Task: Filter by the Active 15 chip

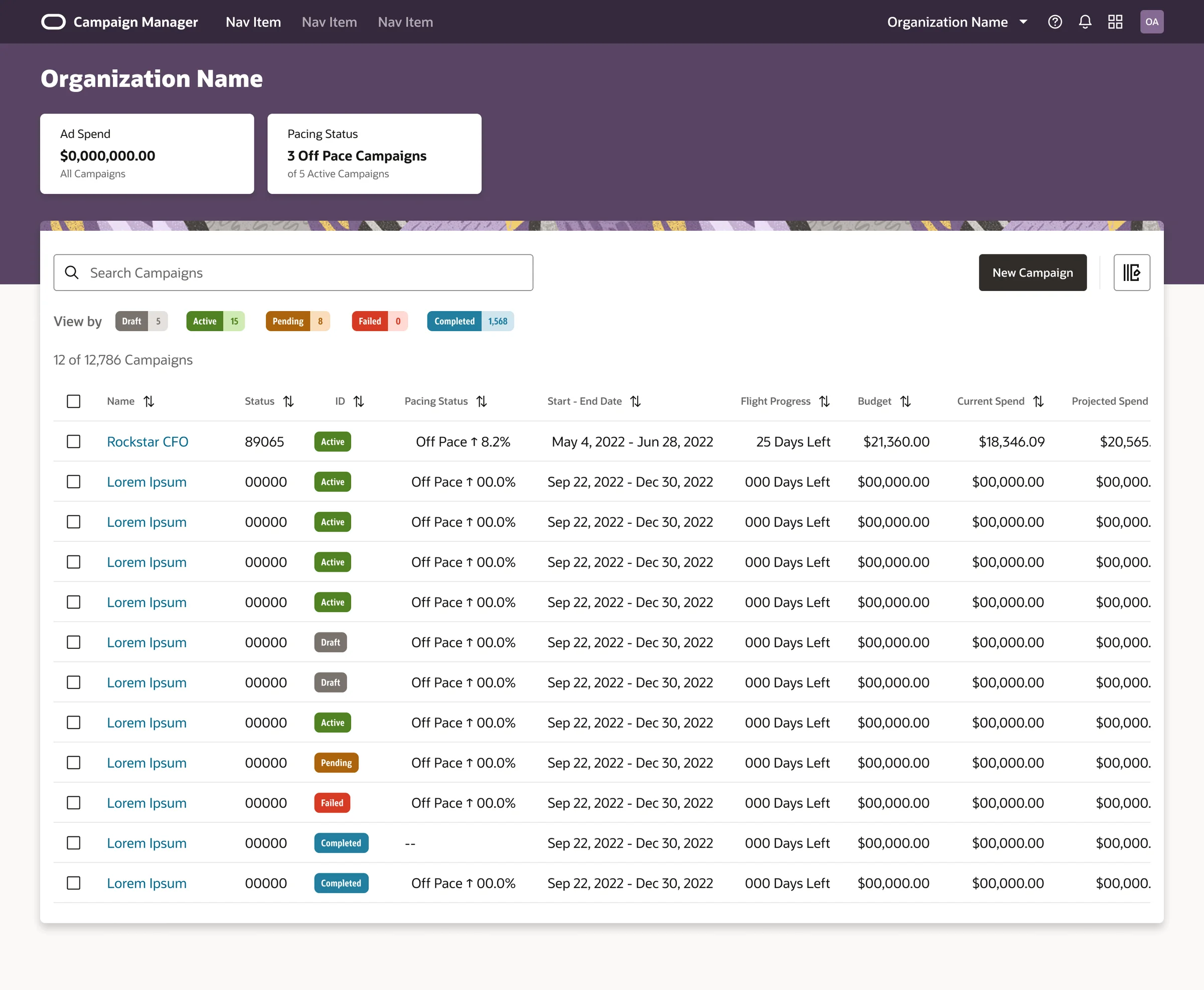Action: pos(216,321)
